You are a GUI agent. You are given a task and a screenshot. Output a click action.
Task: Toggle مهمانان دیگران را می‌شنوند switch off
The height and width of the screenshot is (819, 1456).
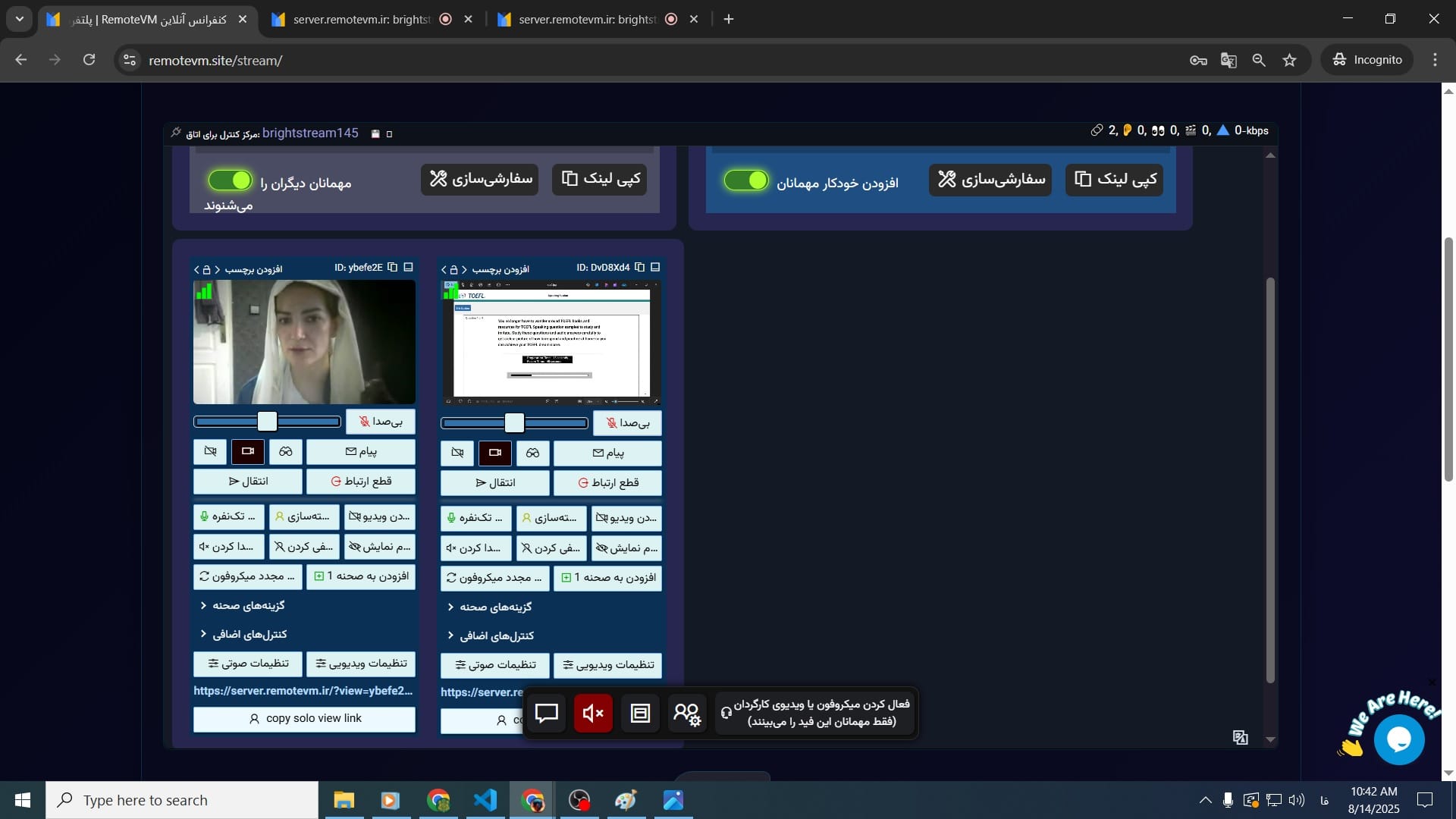pyautogui.click(x=230, y=180)
